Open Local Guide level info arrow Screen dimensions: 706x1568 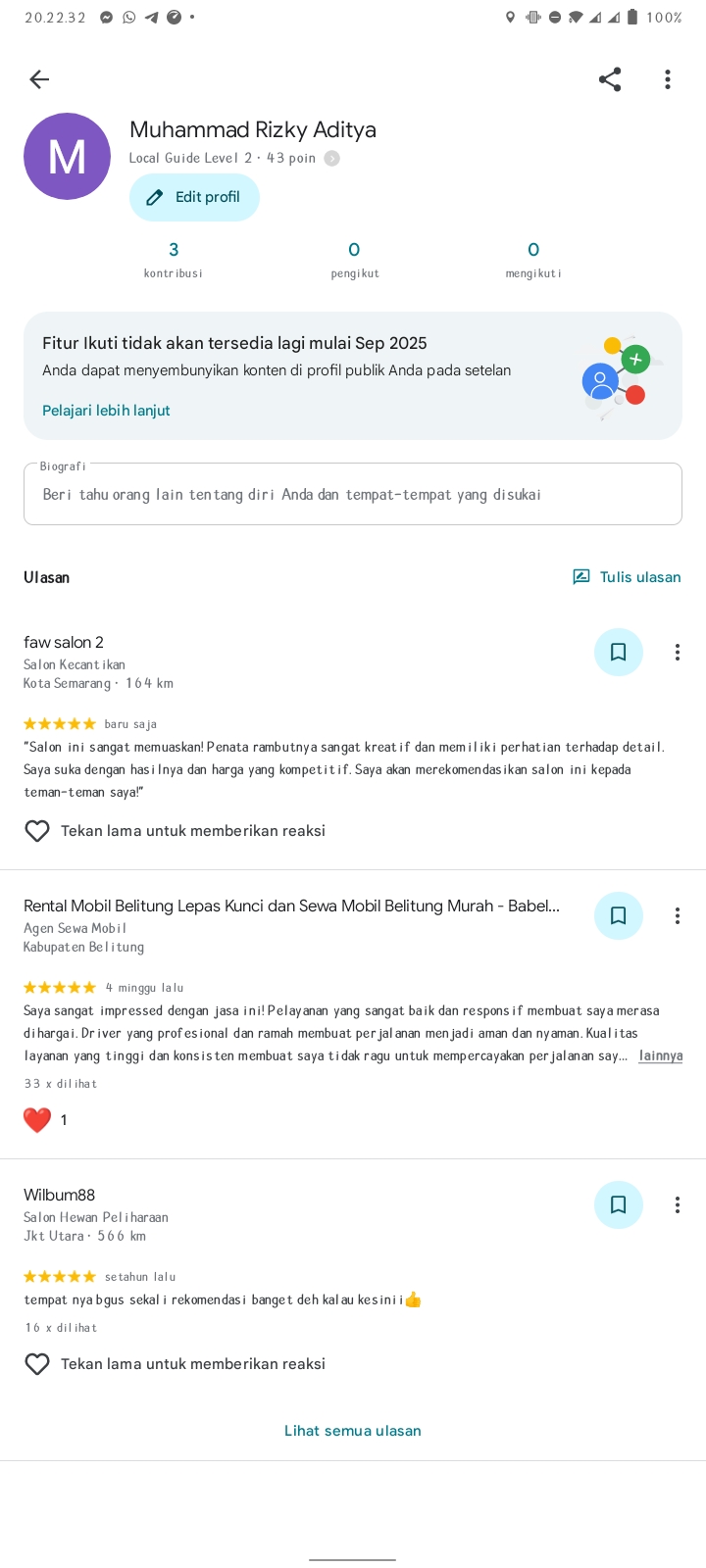[x=332, y=159]
